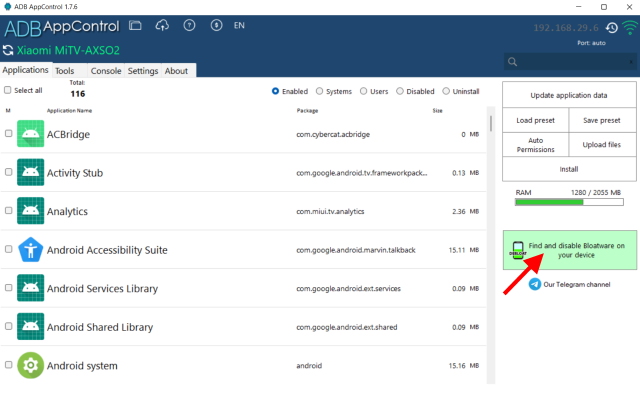Click the Analytics app icon

tap(31, 211)
